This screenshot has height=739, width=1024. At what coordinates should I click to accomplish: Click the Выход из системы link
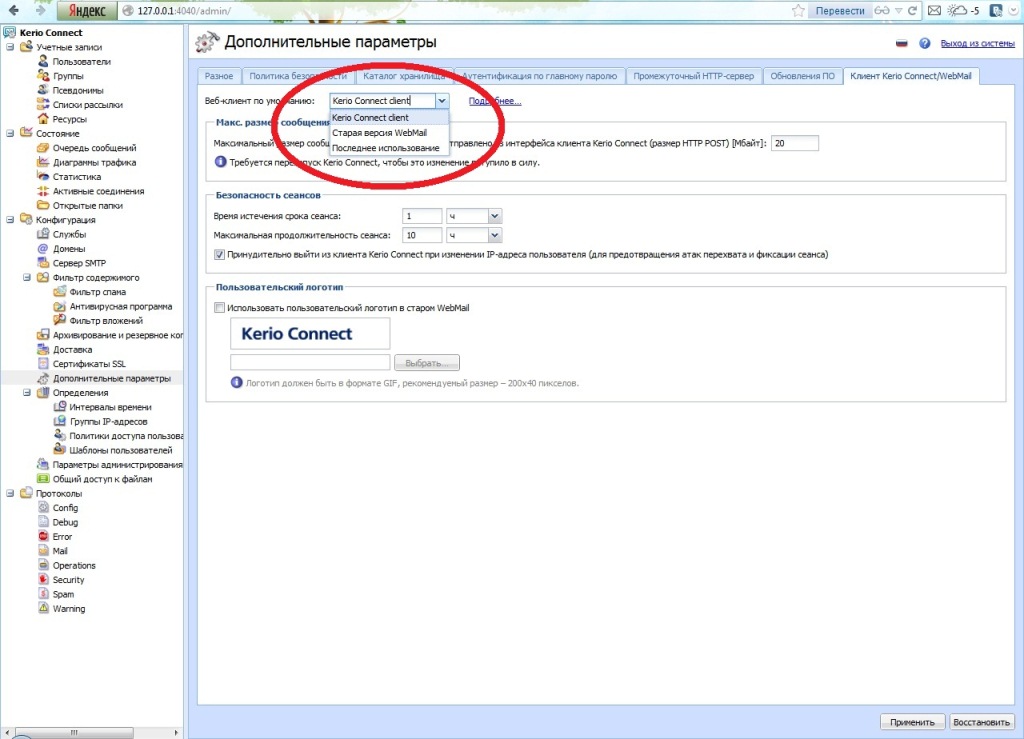[978, 44]
